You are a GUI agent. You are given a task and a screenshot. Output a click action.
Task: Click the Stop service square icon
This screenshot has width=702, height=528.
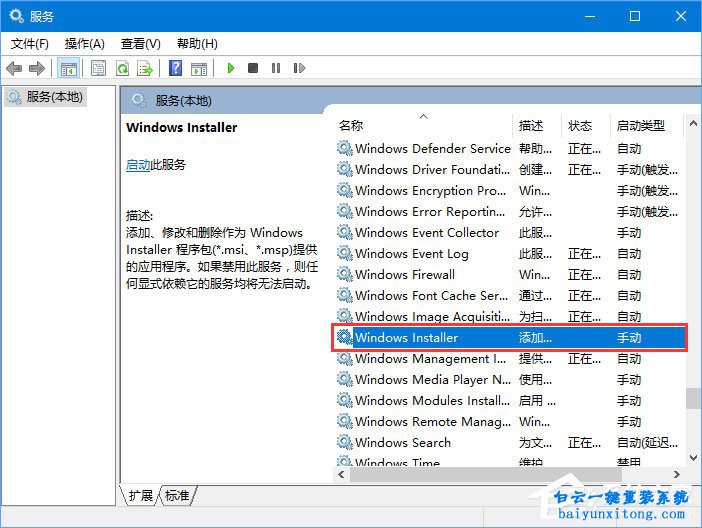(x=253, y=68)
